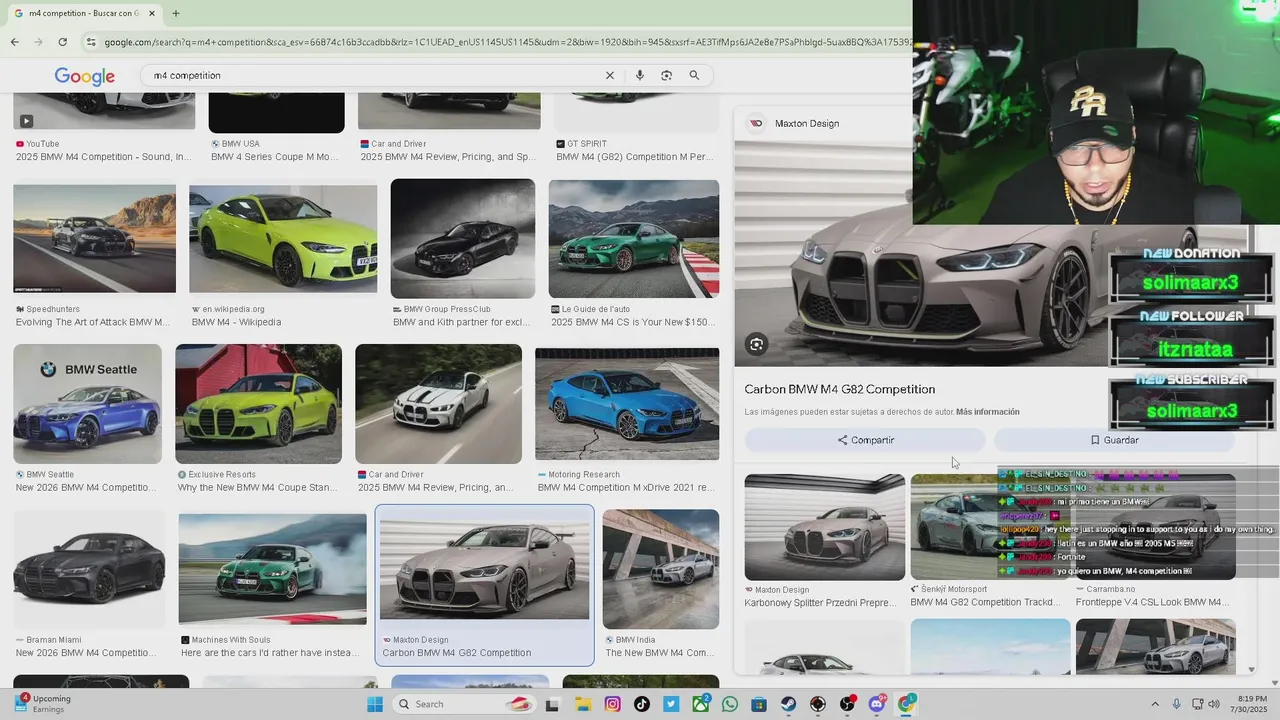
Task: Click the Windows taskbar Search box
Action: click(x=463, y=704)
